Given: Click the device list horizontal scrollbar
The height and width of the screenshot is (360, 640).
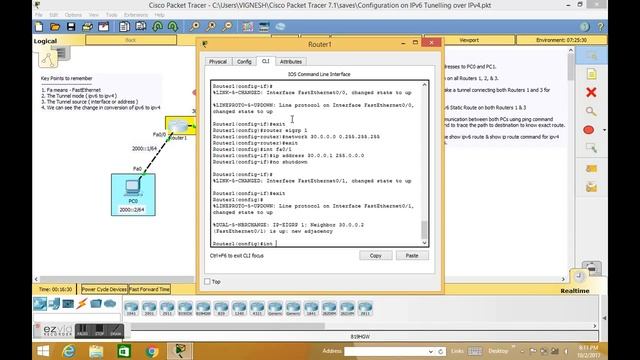Looking at the screenshot, I should pos(228,326).
